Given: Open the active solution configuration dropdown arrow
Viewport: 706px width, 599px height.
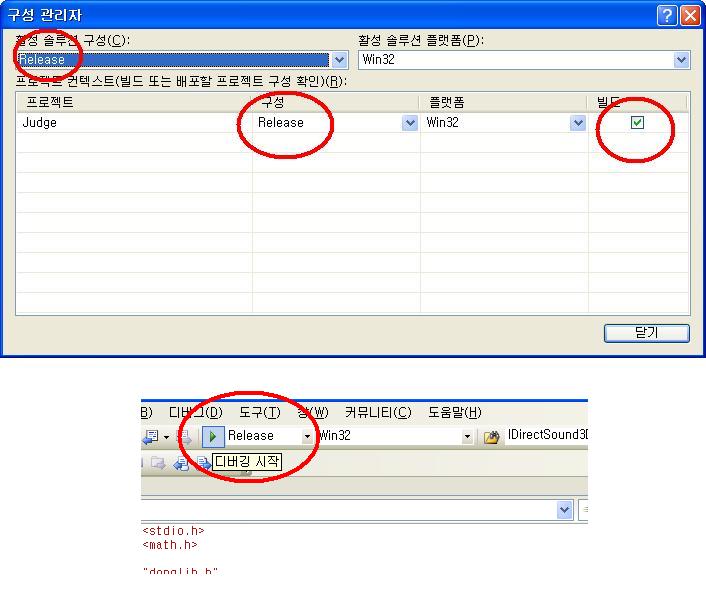Looking at the screenshot, I should 339,59.
